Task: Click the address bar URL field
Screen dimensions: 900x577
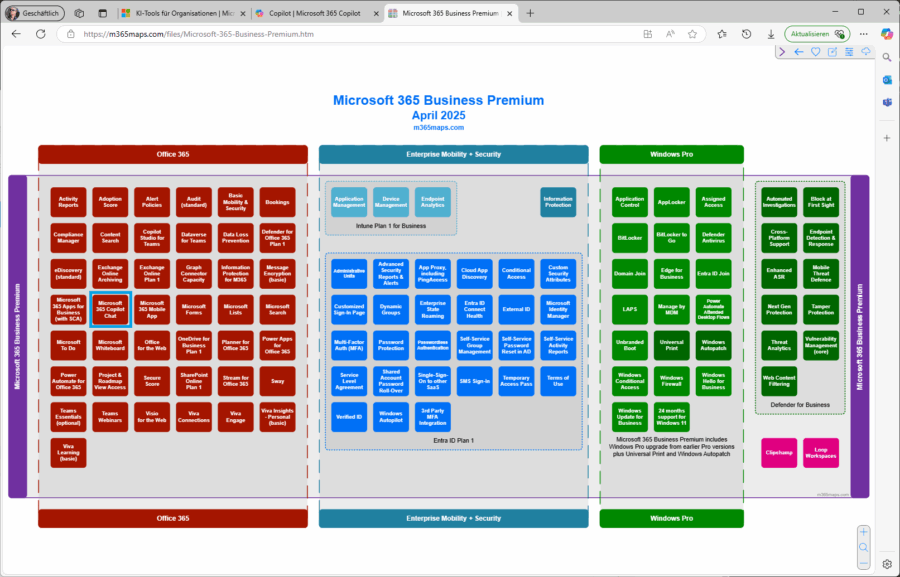Action: pyautogui.click(x=356, y=34)
